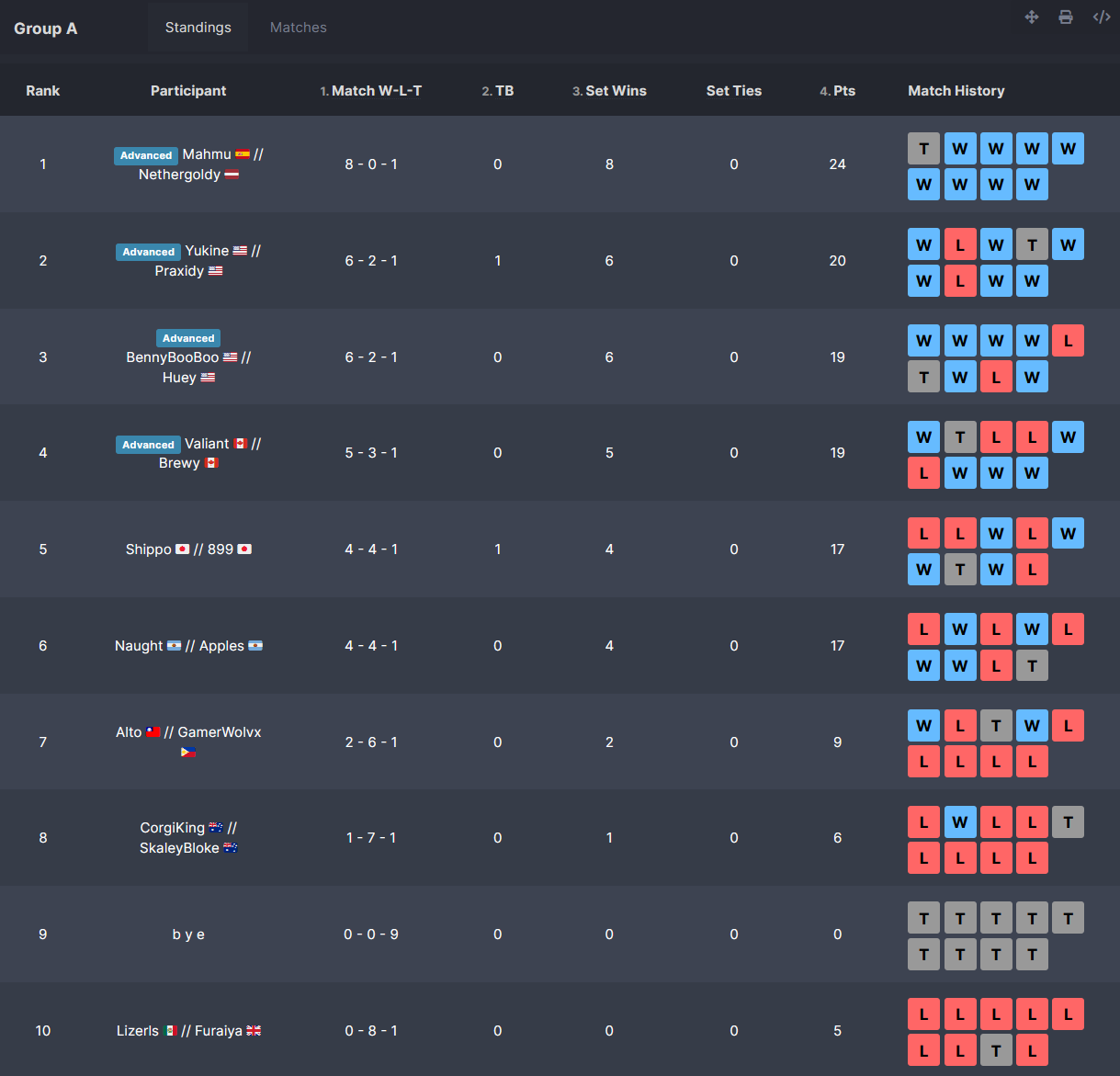This screenshot has height=1076, width=1120.
Task: Select the participant name SkaleyBloke
Action: 179,848
